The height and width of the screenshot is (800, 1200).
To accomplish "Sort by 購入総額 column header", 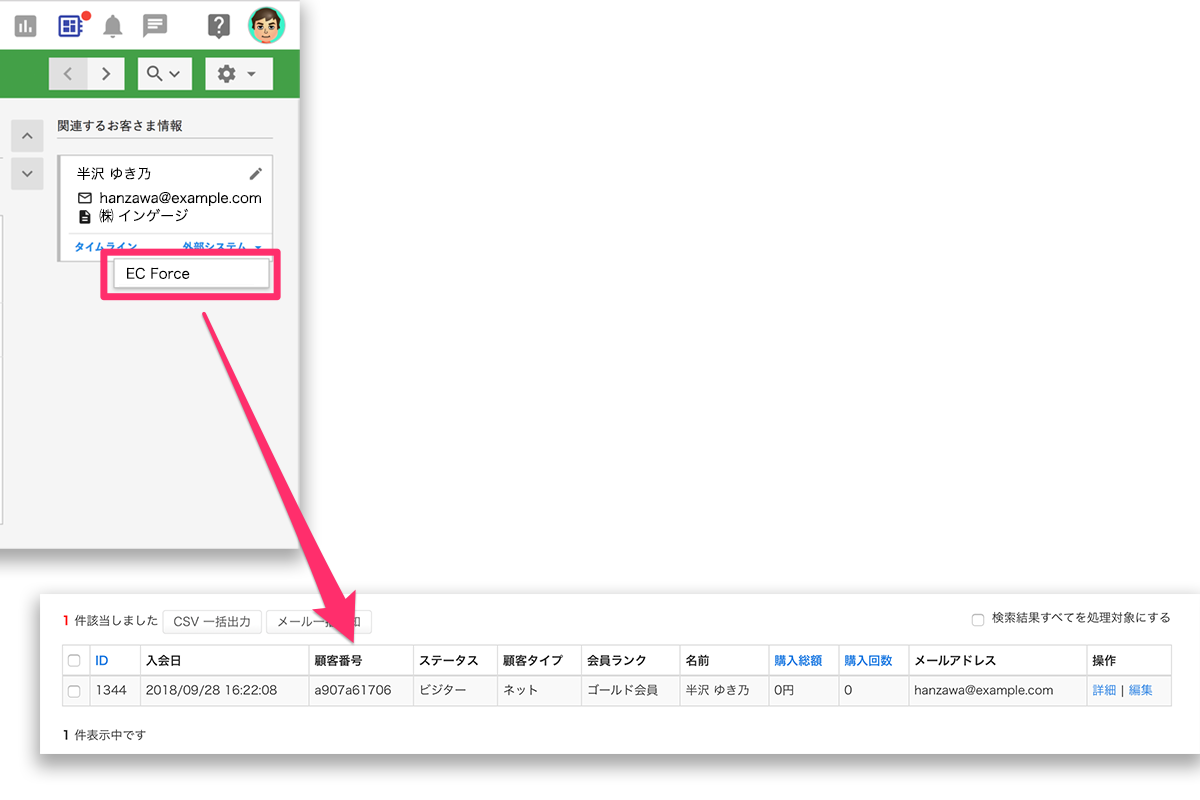I will (798, 661).
